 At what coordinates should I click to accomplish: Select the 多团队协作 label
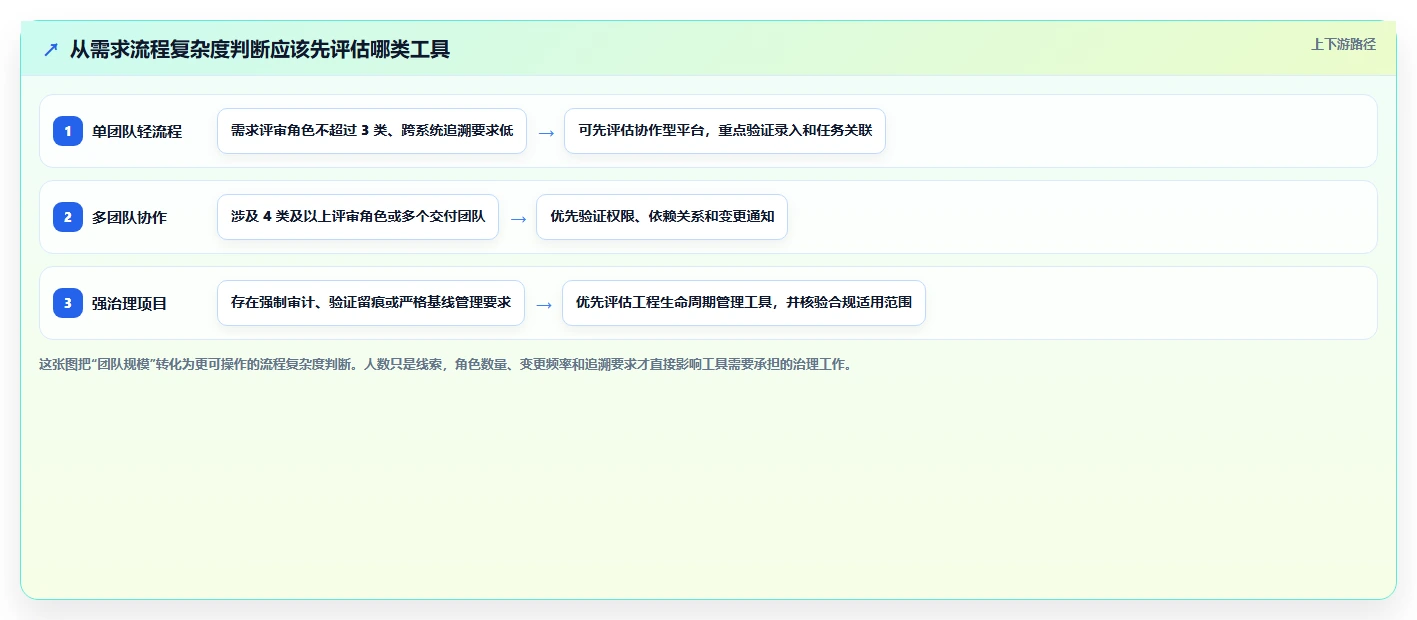[129, 217]
